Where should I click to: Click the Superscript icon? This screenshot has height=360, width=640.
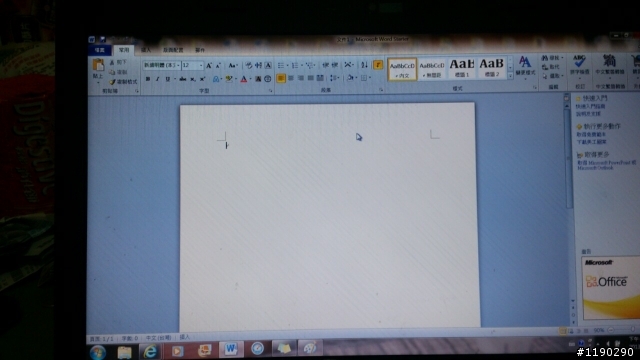pos(202,79)
